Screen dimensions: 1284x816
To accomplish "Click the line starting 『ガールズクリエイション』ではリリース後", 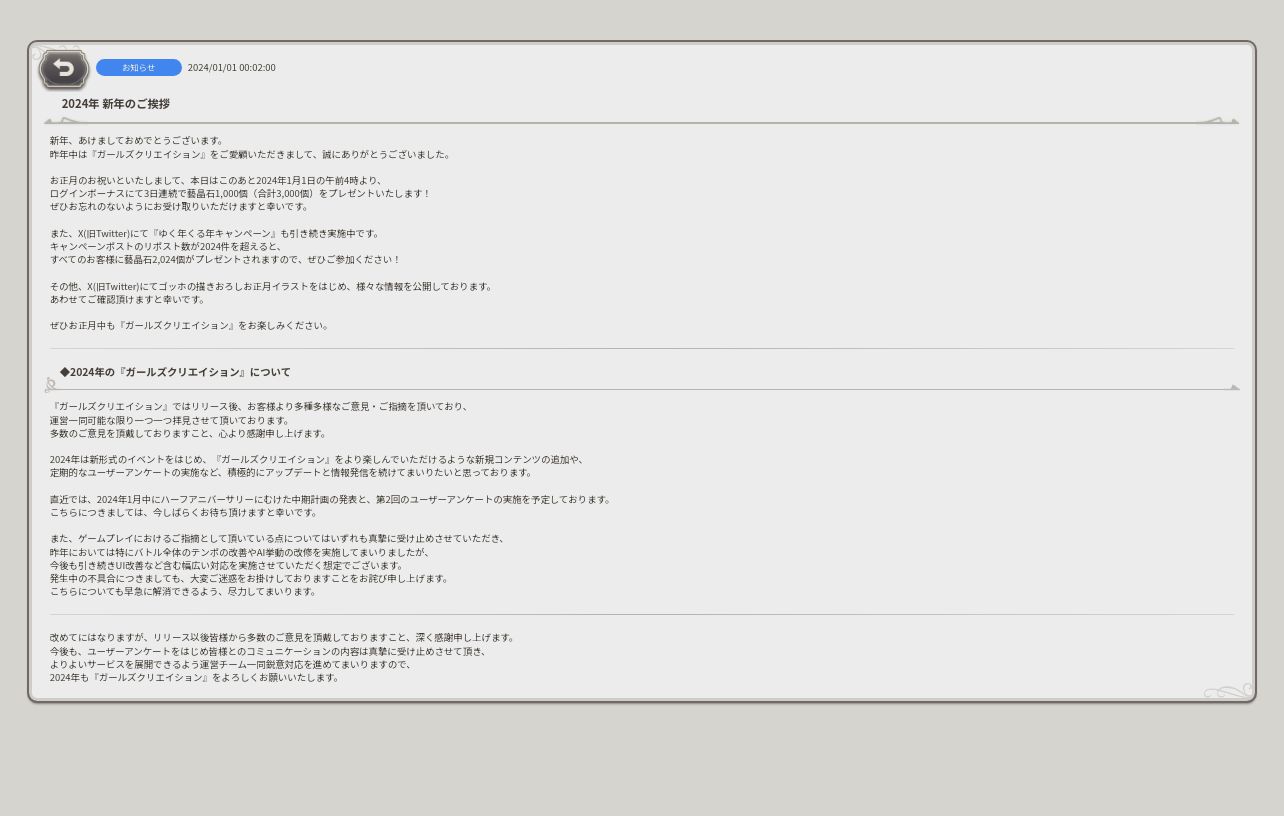I will click(x=260, y=407).
